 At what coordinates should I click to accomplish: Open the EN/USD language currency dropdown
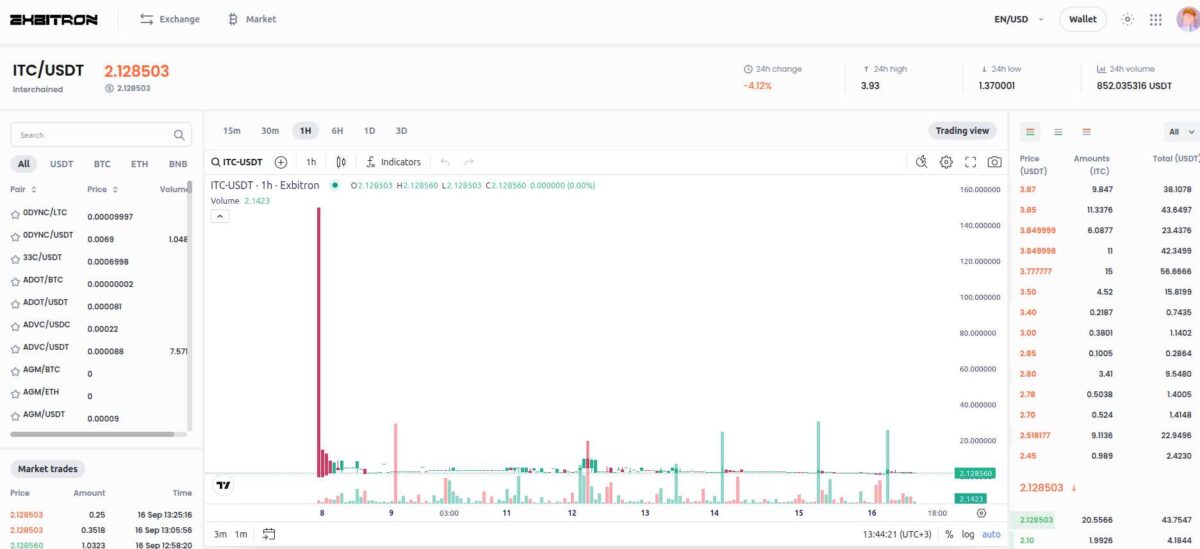(1018, 19)
